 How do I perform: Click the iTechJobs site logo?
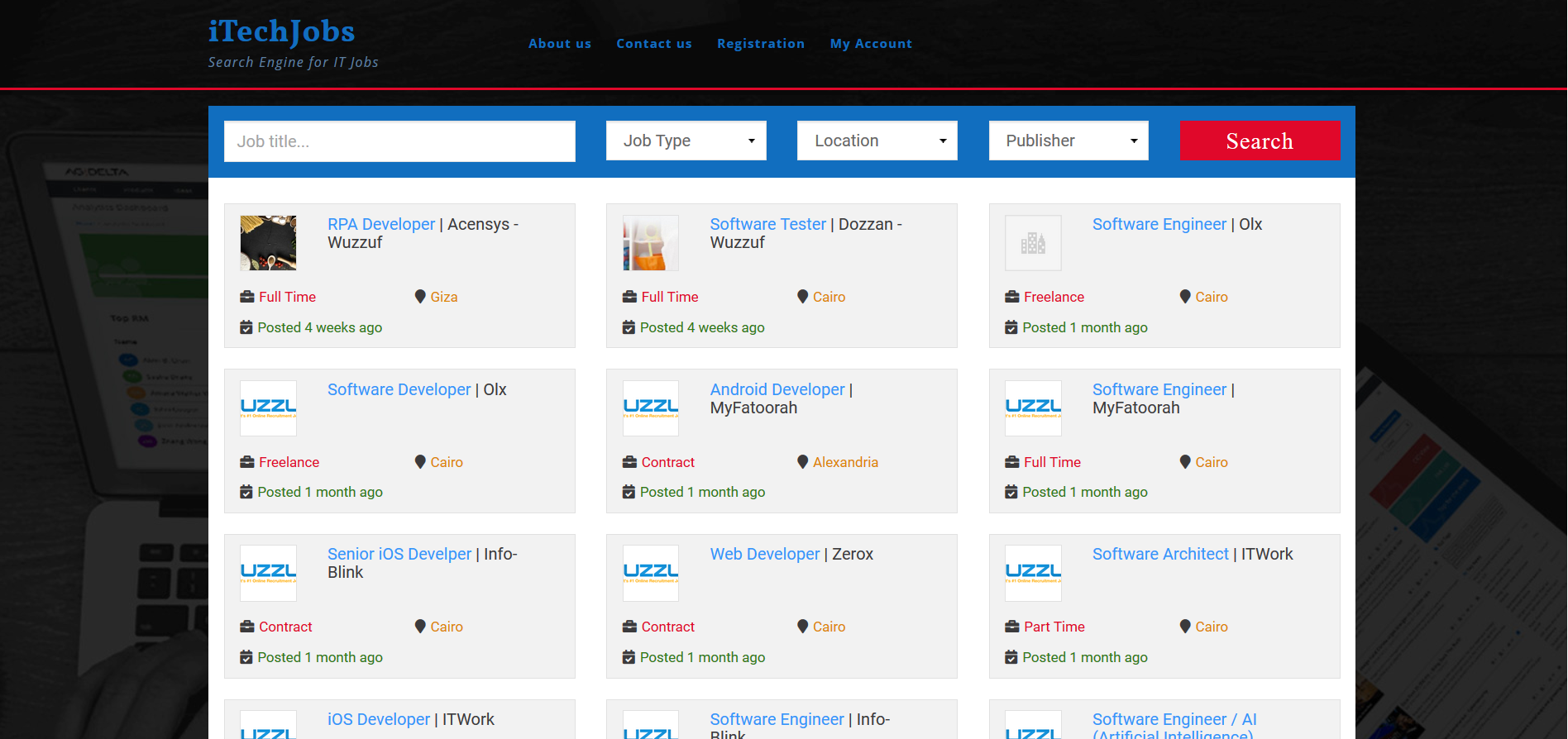pyautogui.click(x=281, y=31)
